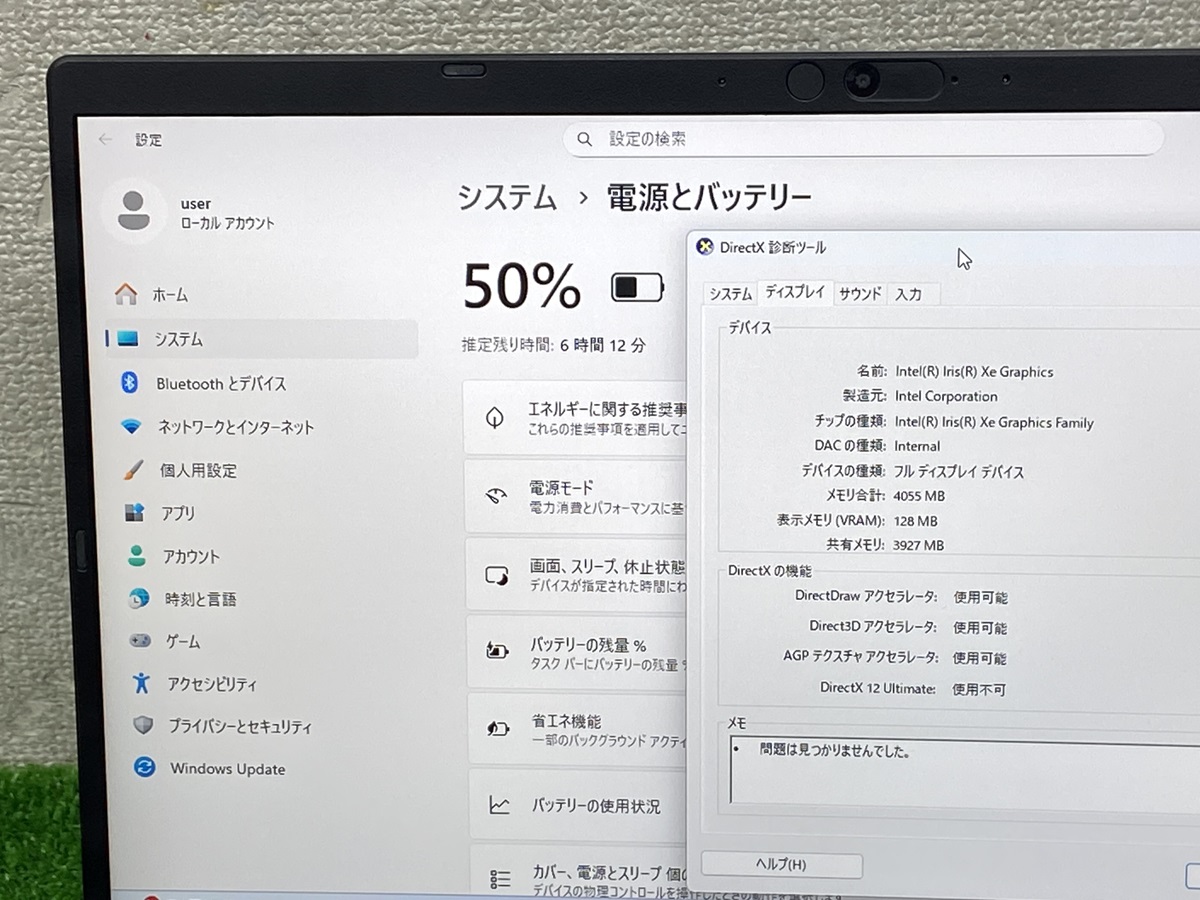Screen dimensions: 1200x900
Task: Open Windows Update in sidebar
Action: [x=227, y=769]
